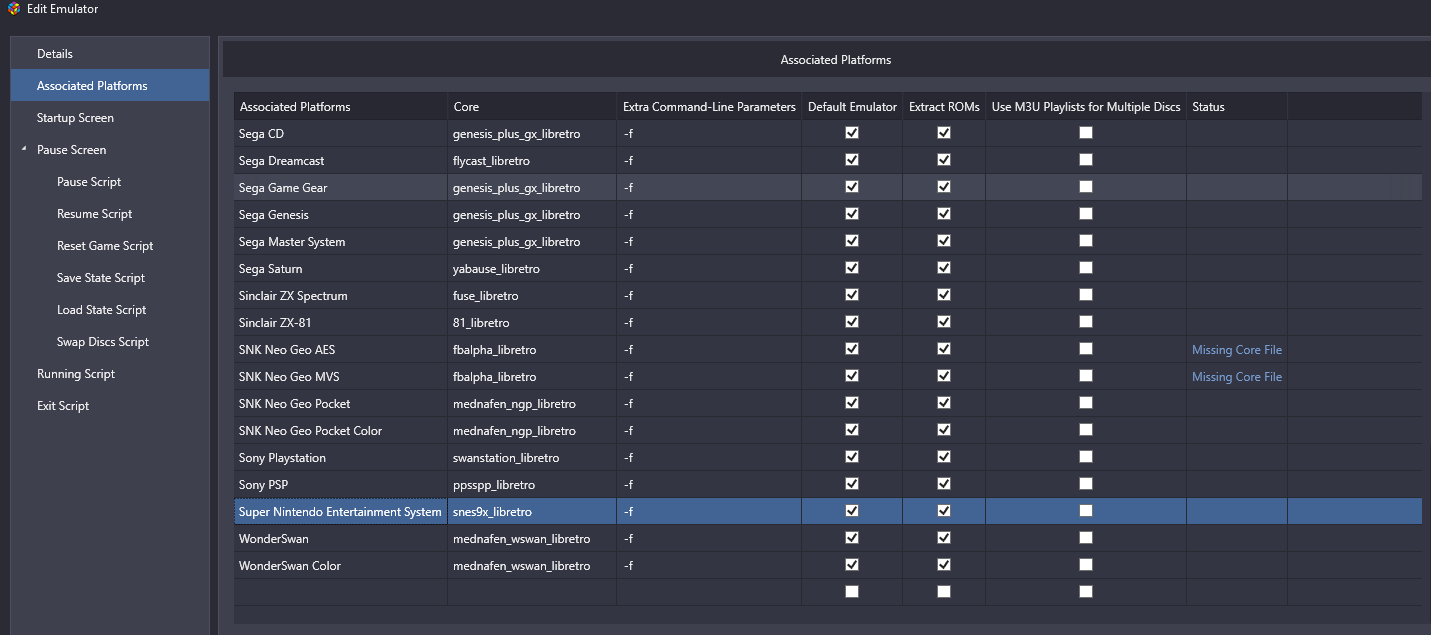Viewport: 1431px width, 635px height.
Task: Select Associated Platforms in the sidebar
Action: point(110,86)
